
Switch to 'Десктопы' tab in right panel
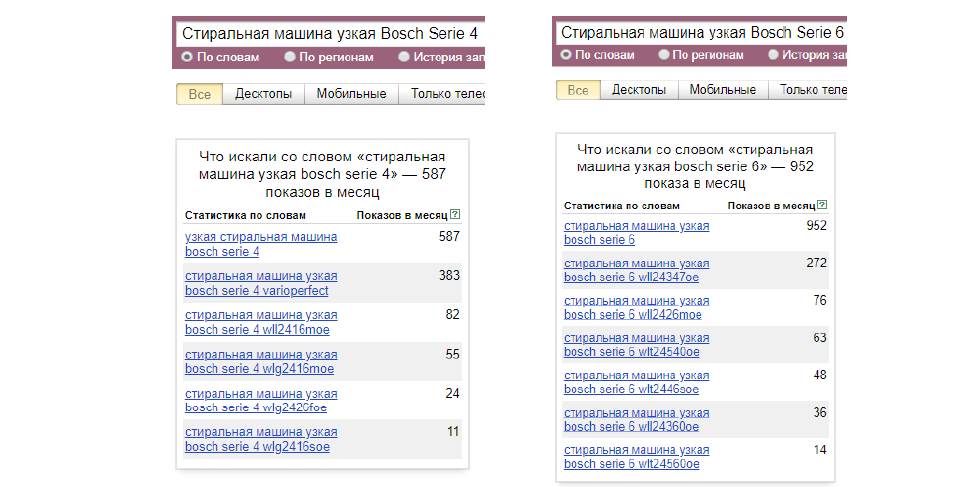coord(639,90)
